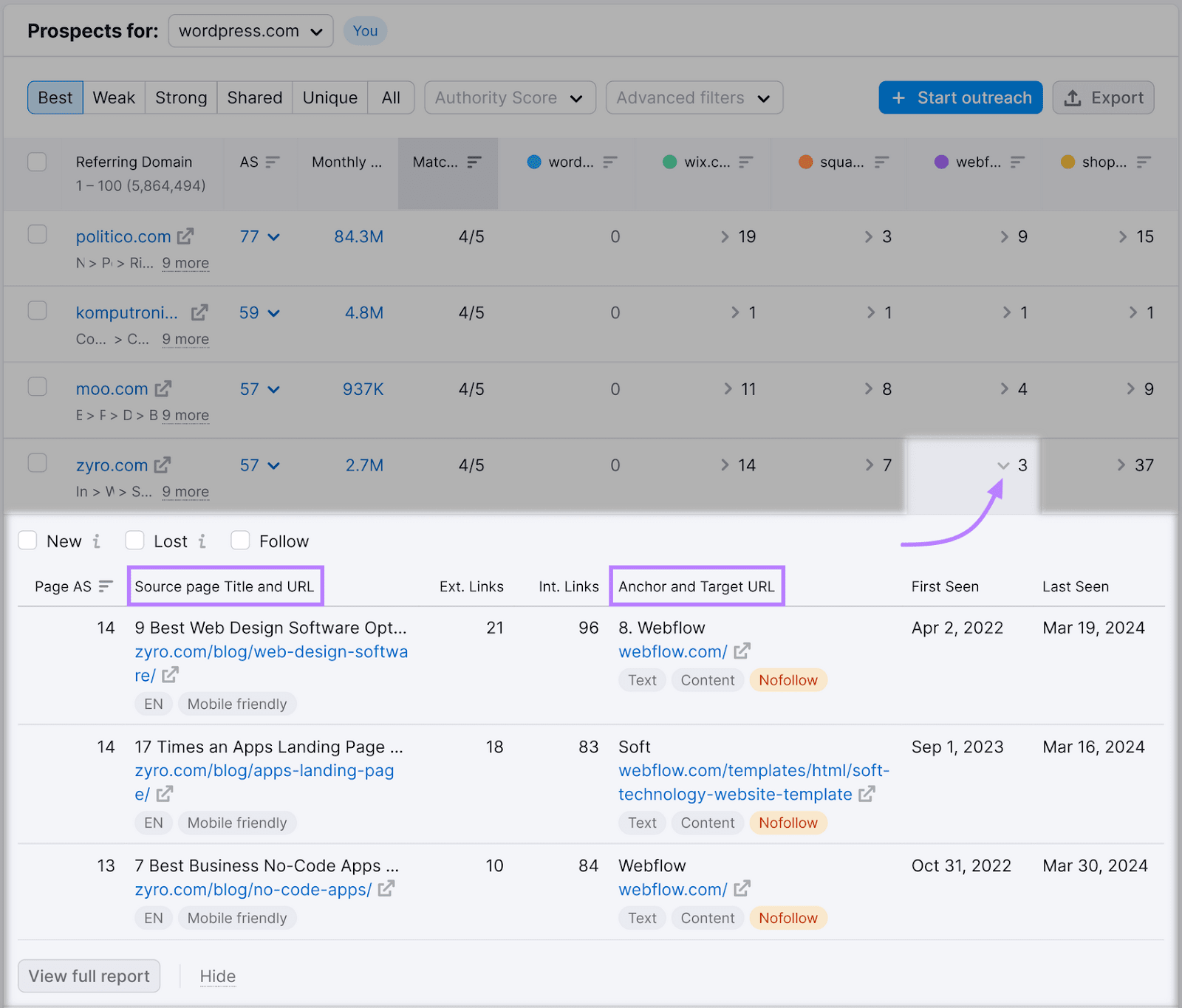Click the View full report button
This screenshot has width=1182, height=1008.
pos(89,976)
